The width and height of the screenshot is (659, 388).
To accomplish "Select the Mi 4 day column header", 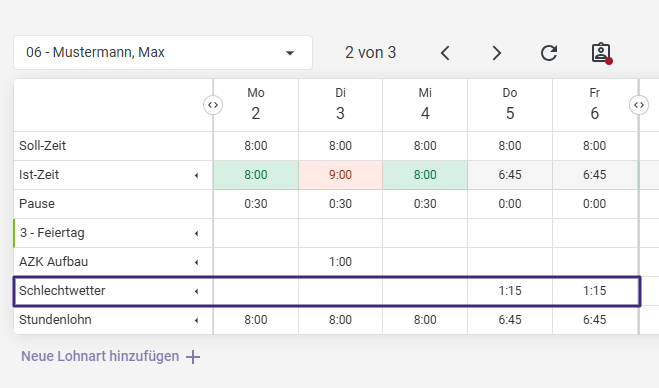I will (425, 105).
